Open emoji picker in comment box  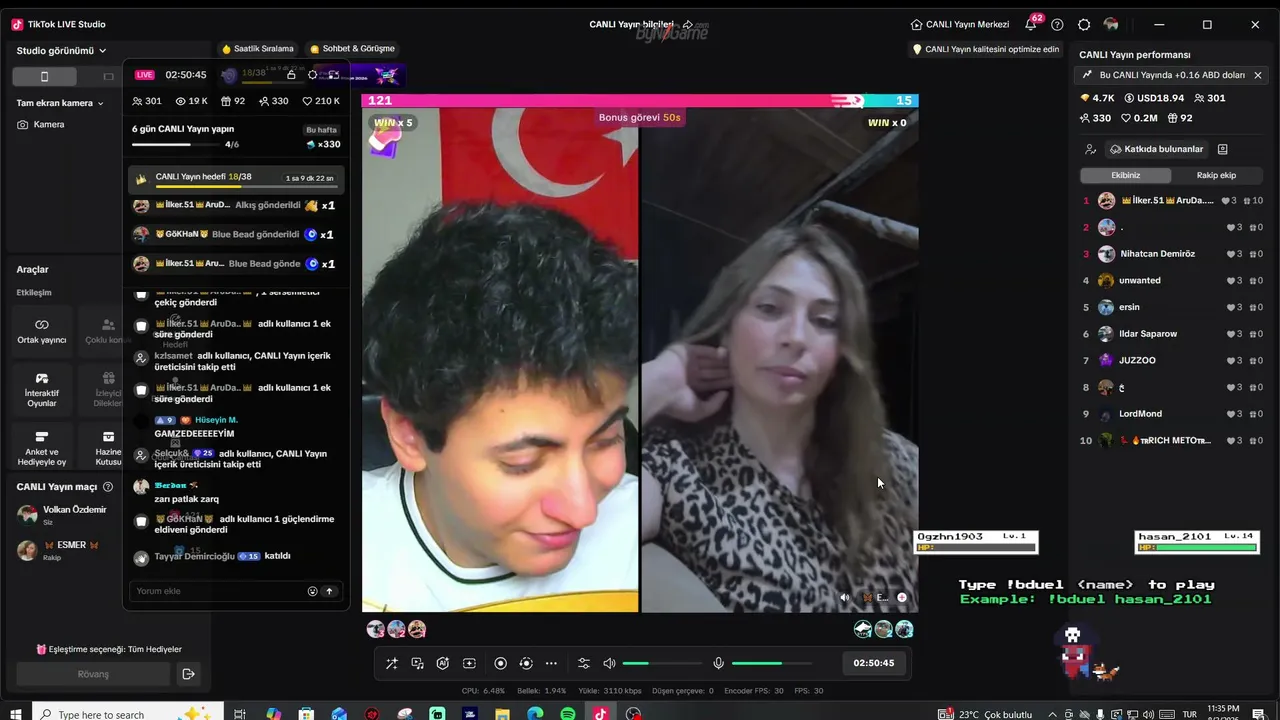312,591
